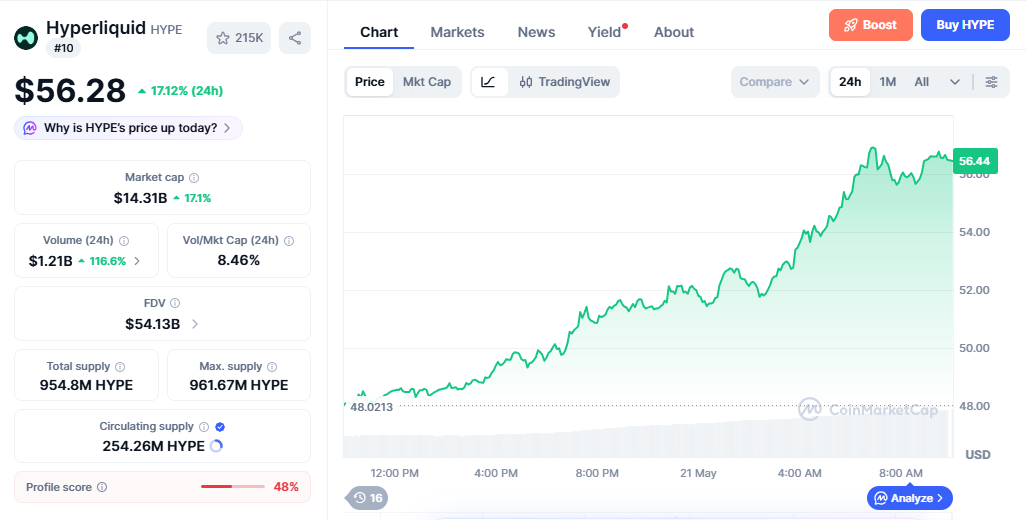Click the Analyze button

point(910,498)
